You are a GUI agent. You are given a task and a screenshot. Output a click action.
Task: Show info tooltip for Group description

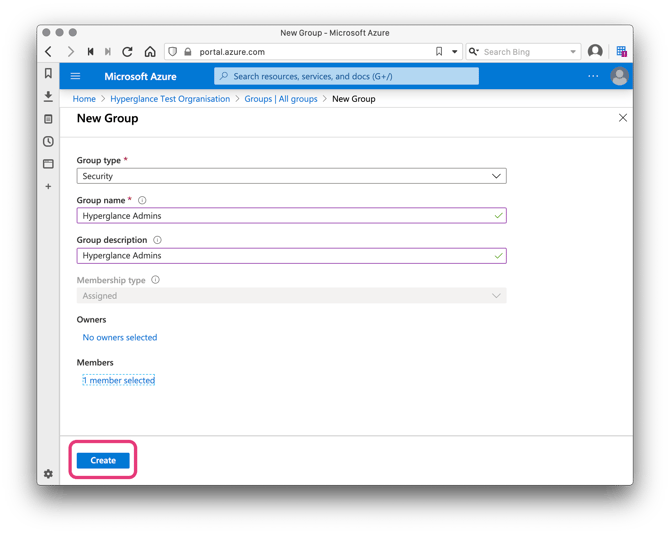tap(157, 240)
